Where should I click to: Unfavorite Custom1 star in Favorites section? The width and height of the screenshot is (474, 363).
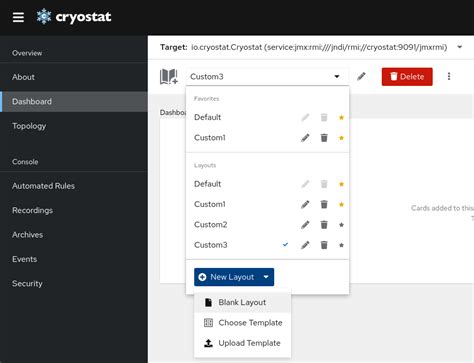coord(341,138)
